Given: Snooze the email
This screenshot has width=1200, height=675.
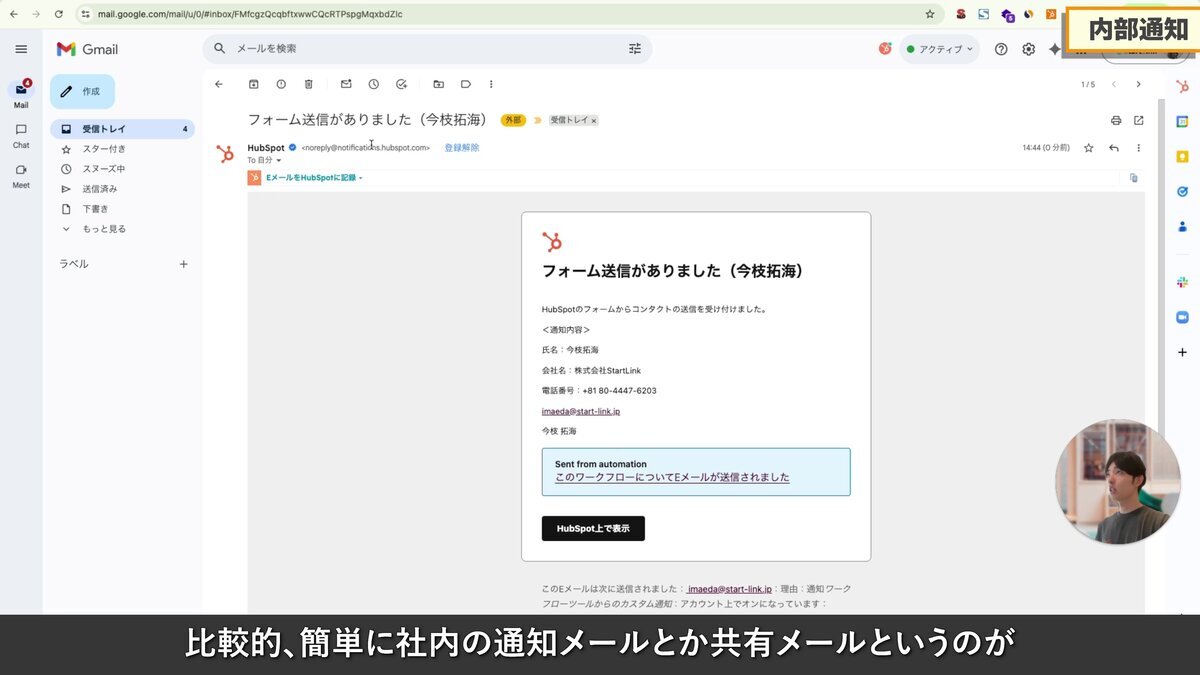Looking at the screenshot, I should point(371,84).
